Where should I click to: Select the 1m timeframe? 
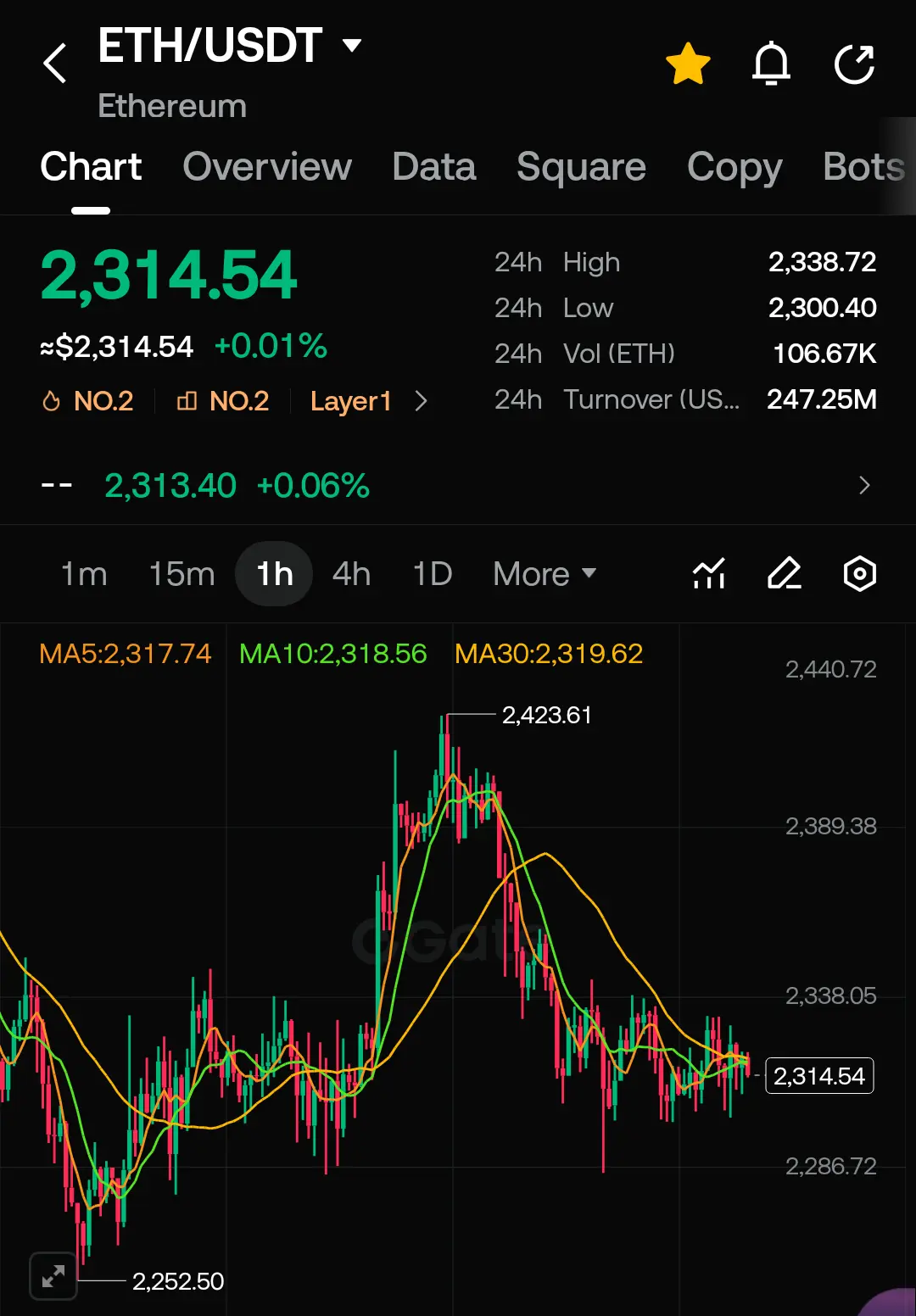pos(84,574)
